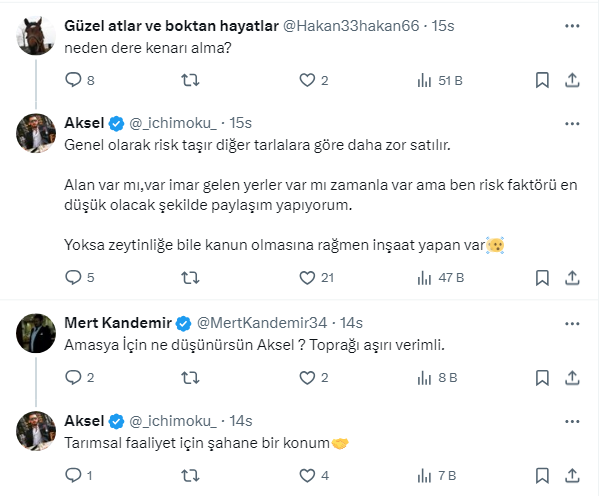This screenshot has width=600, height=496.
Task: Open more options on Aksel's first tweet
Action: (574, 123)
